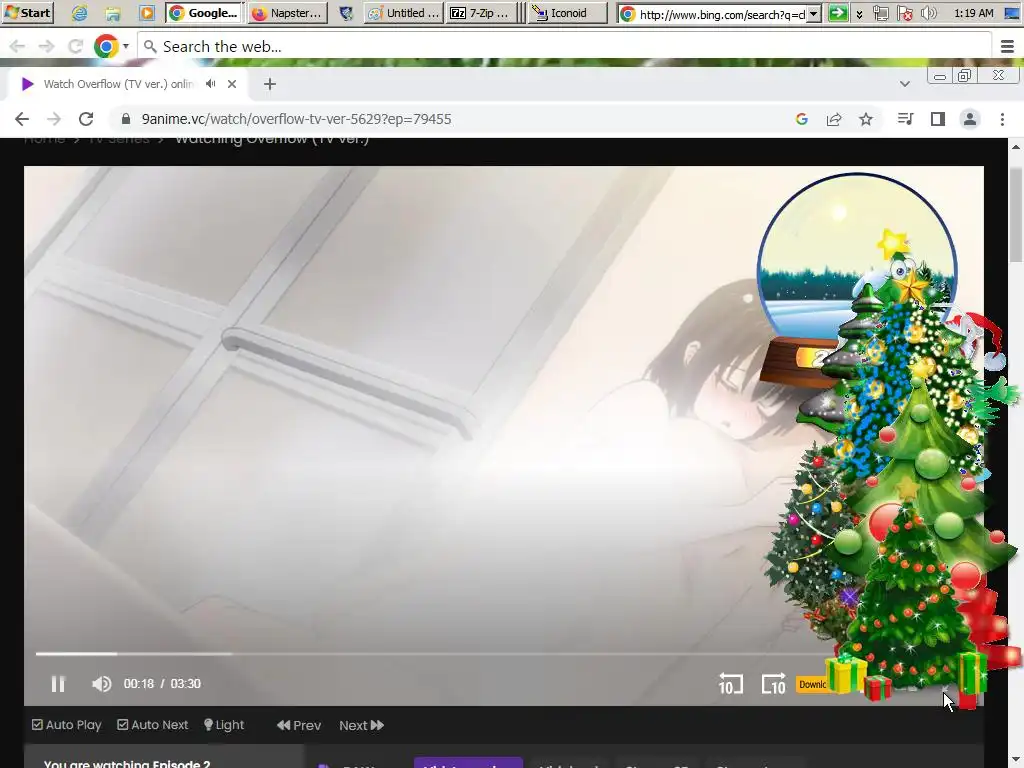Seek along the video progress bar
Screen dimensions: 1024x768
[431, 653]
